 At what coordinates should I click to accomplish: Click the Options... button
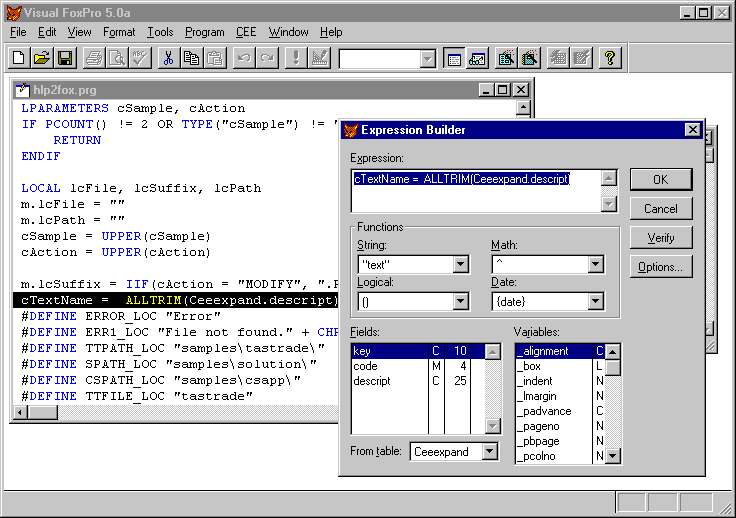click(660, 267)
